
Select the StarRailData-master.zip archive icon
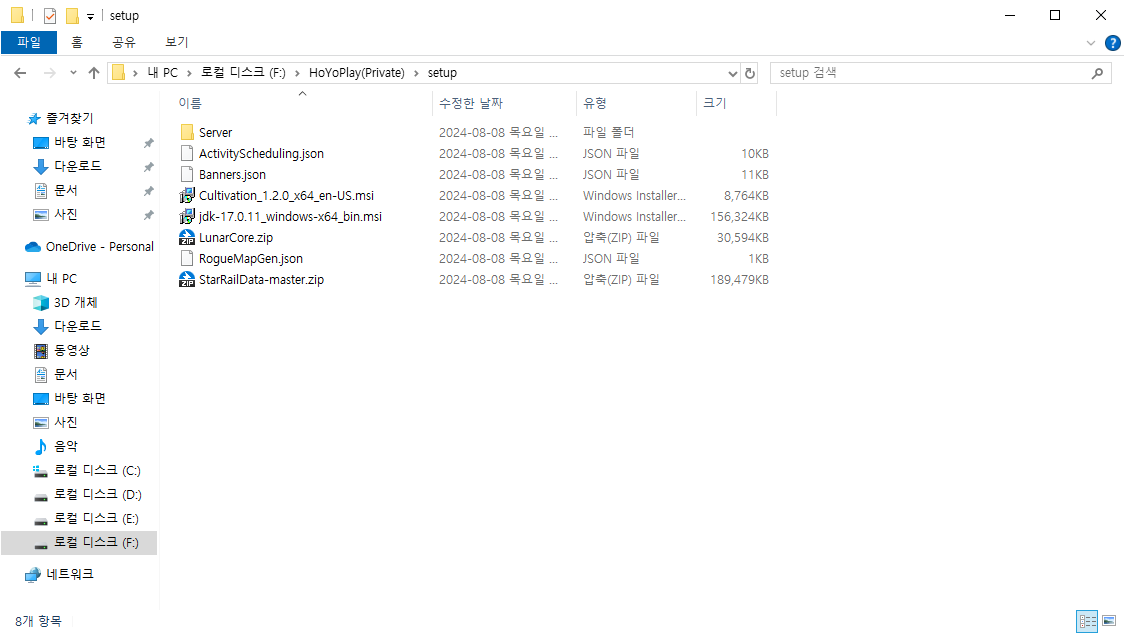187,279
